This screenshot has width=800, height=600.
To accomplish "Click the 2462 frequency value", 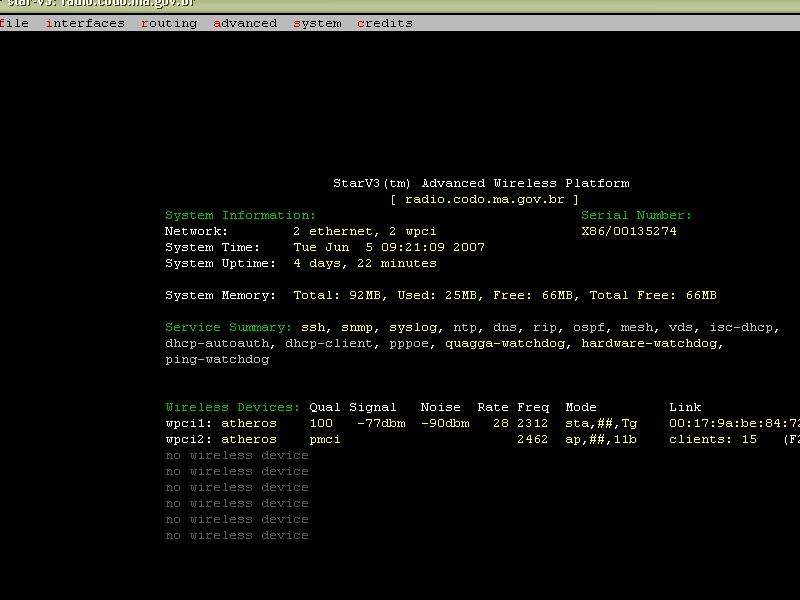I will click(532, 439).
